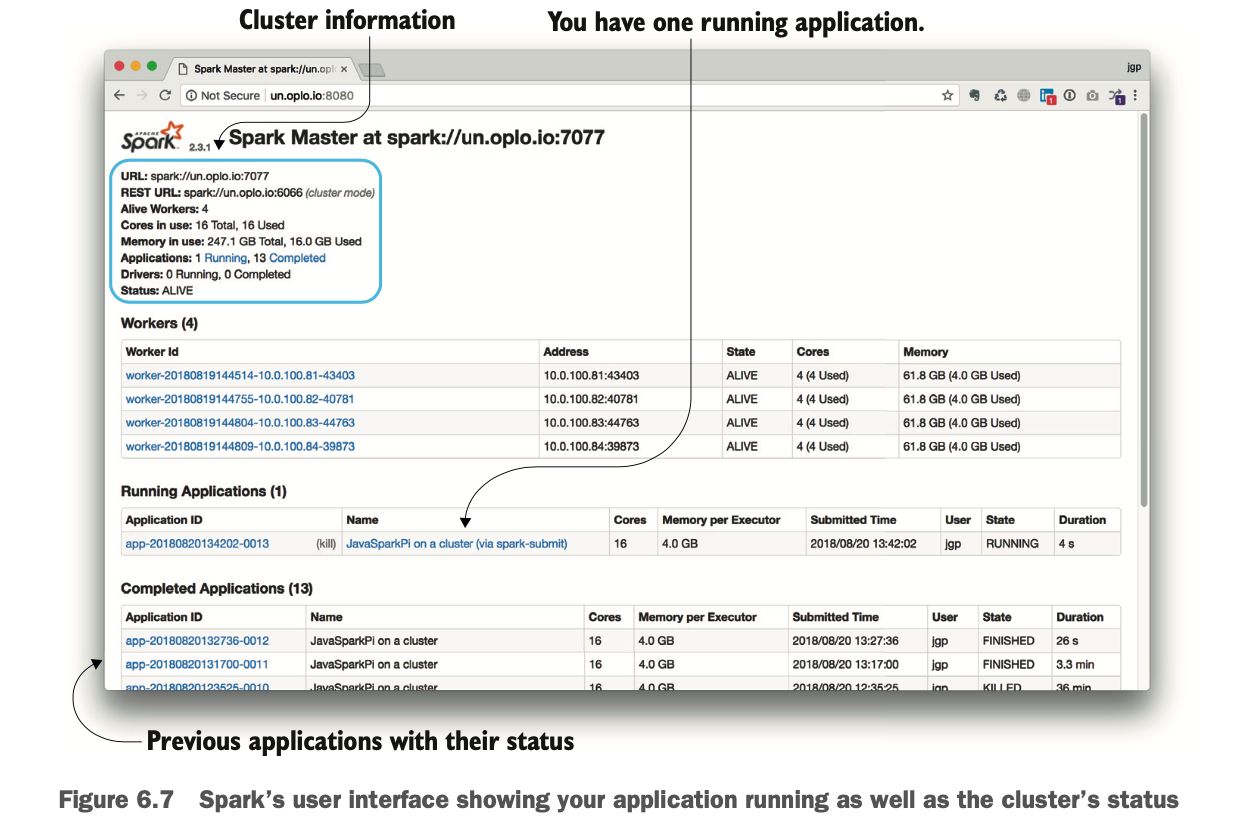This screenshot has width=1256, height=826.
Task: Open the Completed applications link
Action: [x=297, y=258]
